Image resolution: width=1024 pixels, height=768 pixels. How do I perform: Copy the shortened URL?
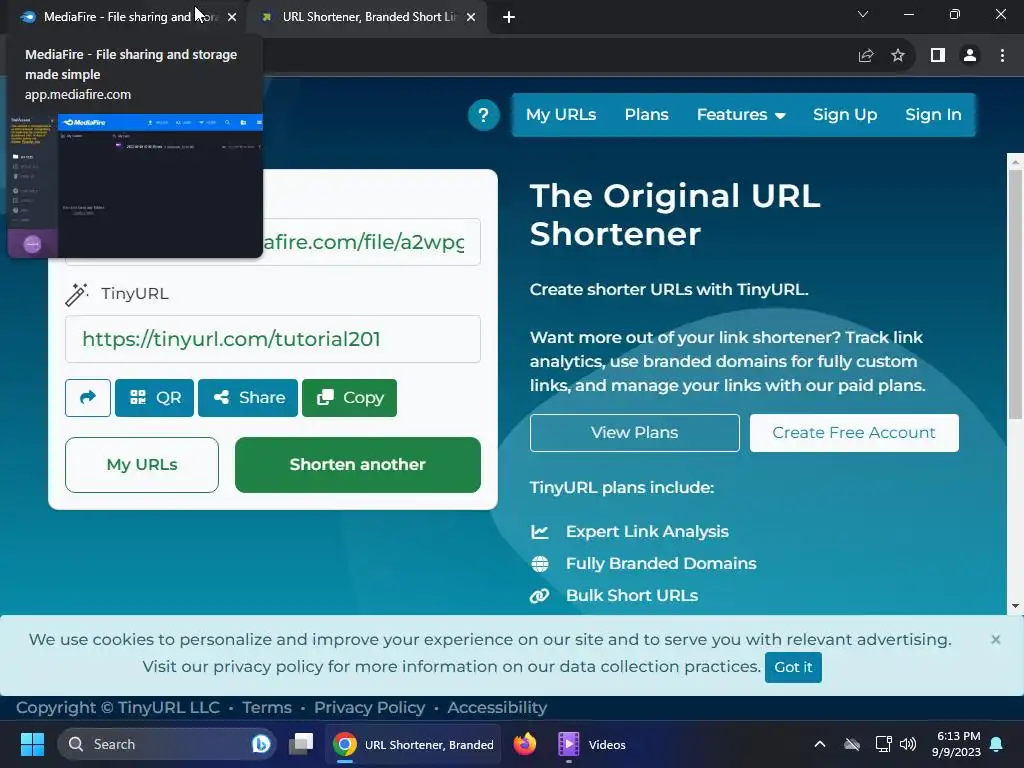(349, 398)
